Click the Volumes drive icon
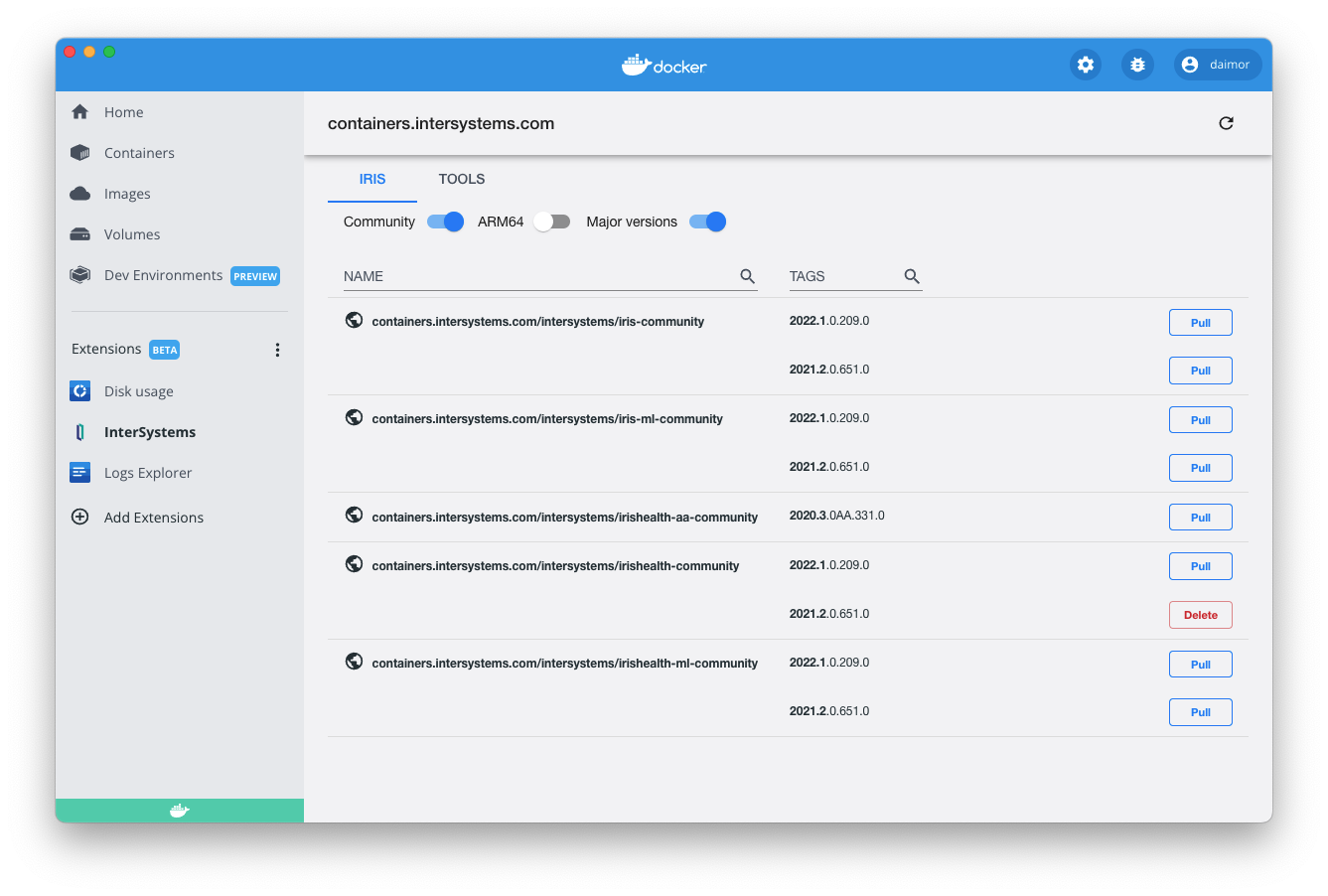 point(80,234)
